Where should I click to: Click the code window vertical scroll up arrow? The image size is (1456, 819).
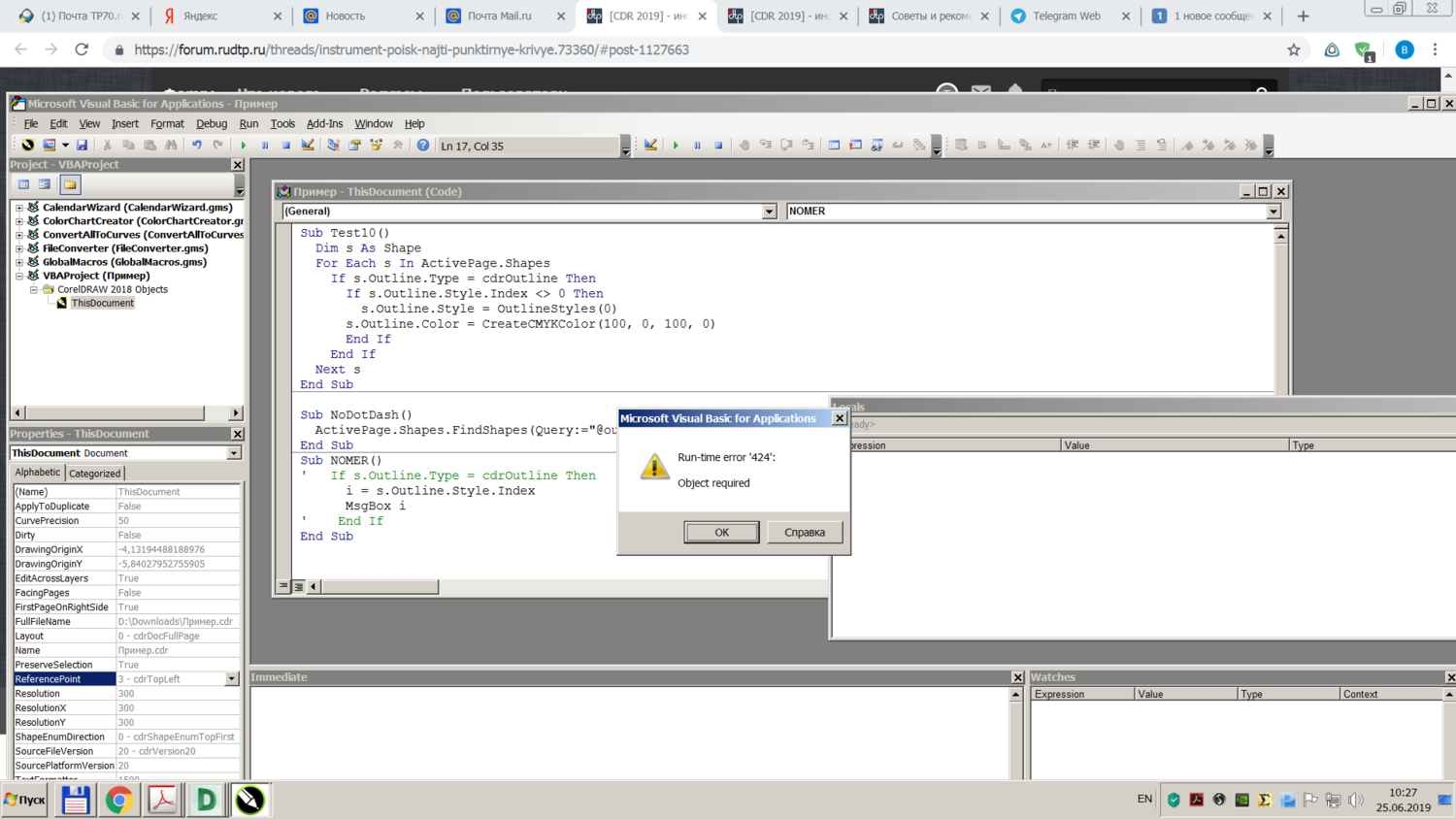1281,236
